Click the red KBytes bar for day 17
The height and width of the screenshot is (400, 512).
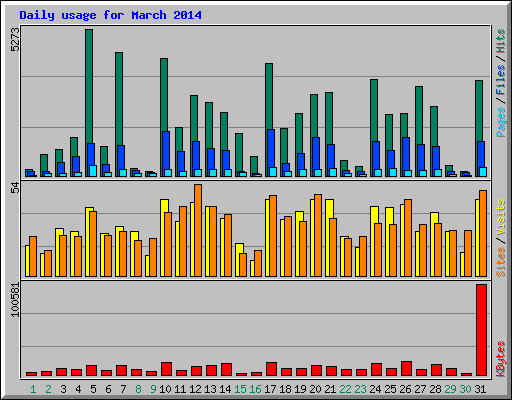(271, 369)
